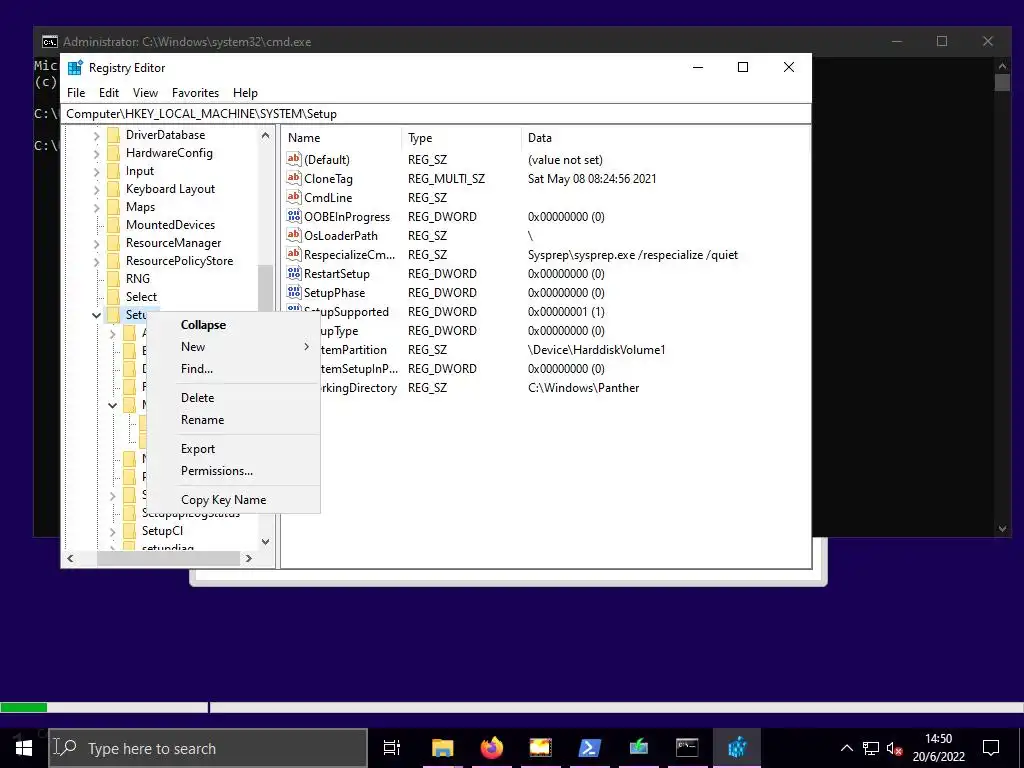The height and width of the screenshot is (768, 1024).
Task: Click the Task View taskbar icon
Action: (392, 747)
